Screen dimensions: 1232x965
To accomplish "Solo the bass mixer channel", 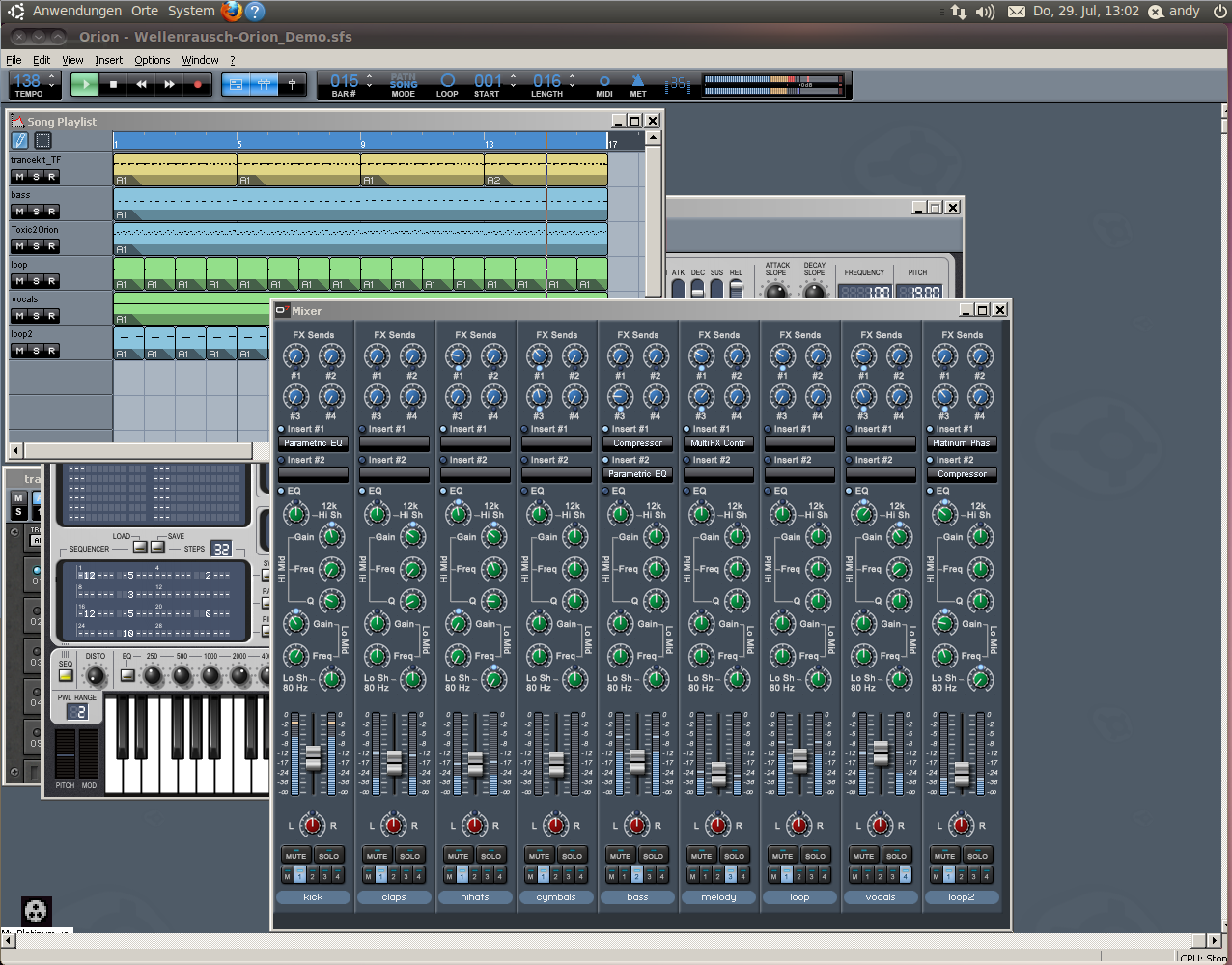I will click(x=654, y=856).
